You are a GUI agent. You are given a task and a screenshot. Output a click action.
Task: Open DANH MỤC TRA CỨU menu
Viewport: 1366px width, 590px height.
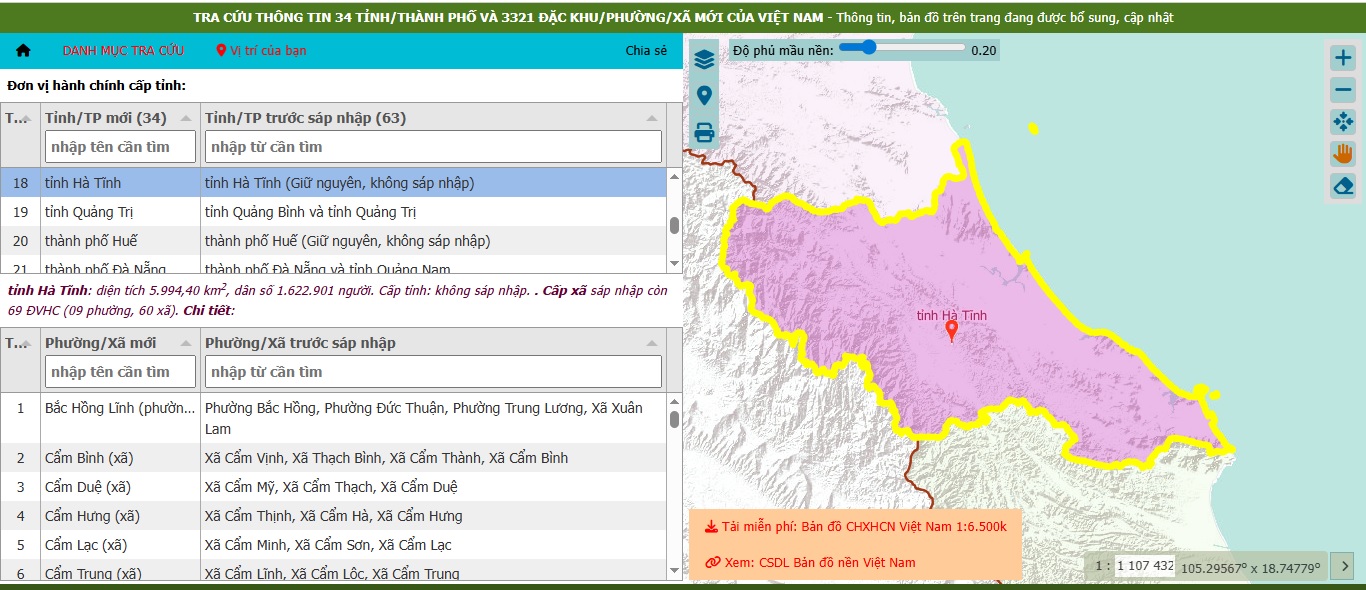[x=123, y=50]
